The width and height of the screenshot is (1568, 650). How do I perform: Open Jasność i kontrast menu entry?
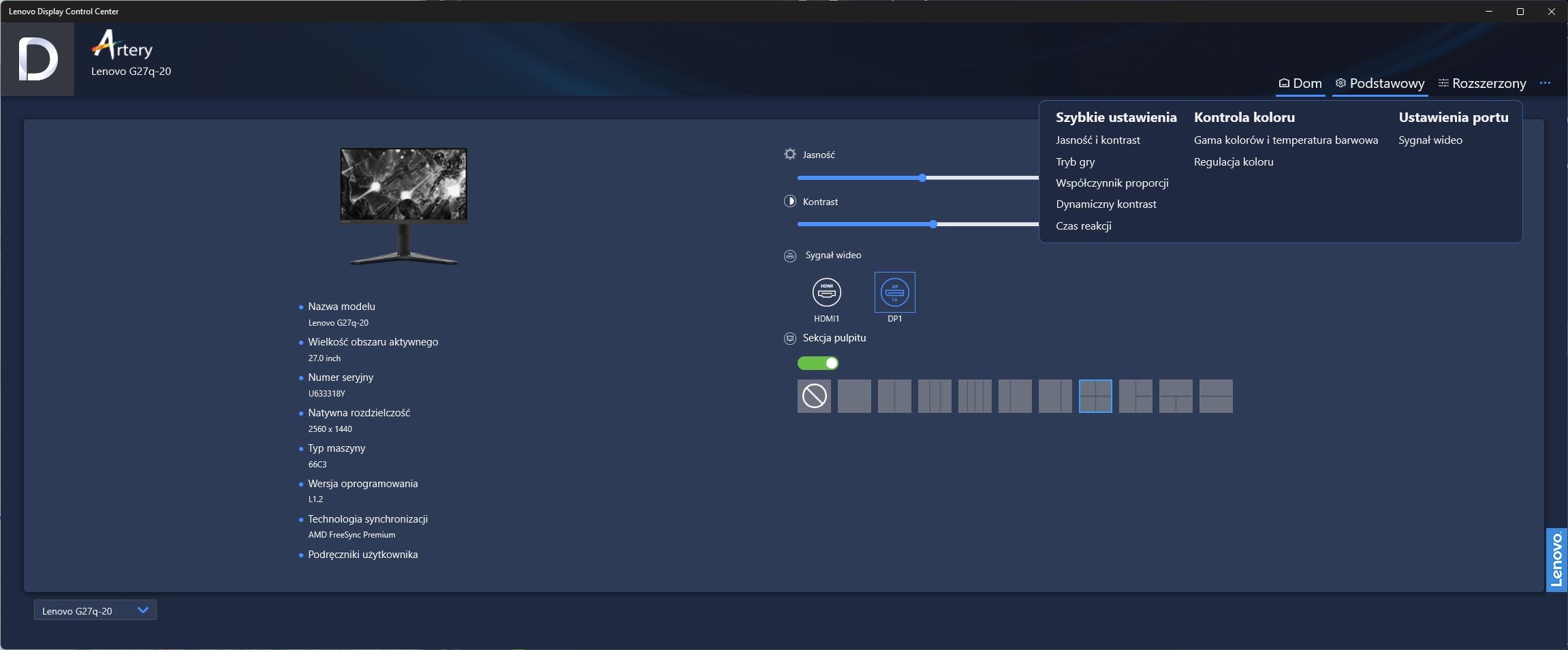pos(1097,140)
